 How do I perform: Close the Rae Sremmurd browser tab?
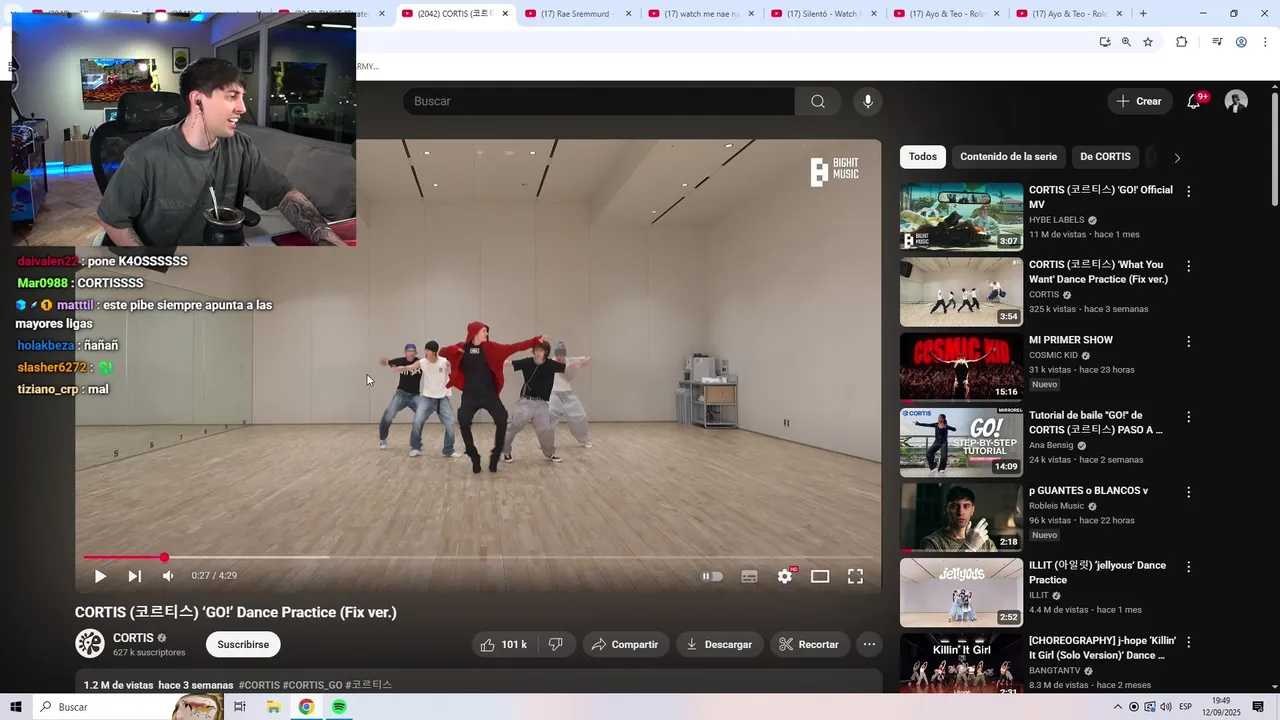628,14
